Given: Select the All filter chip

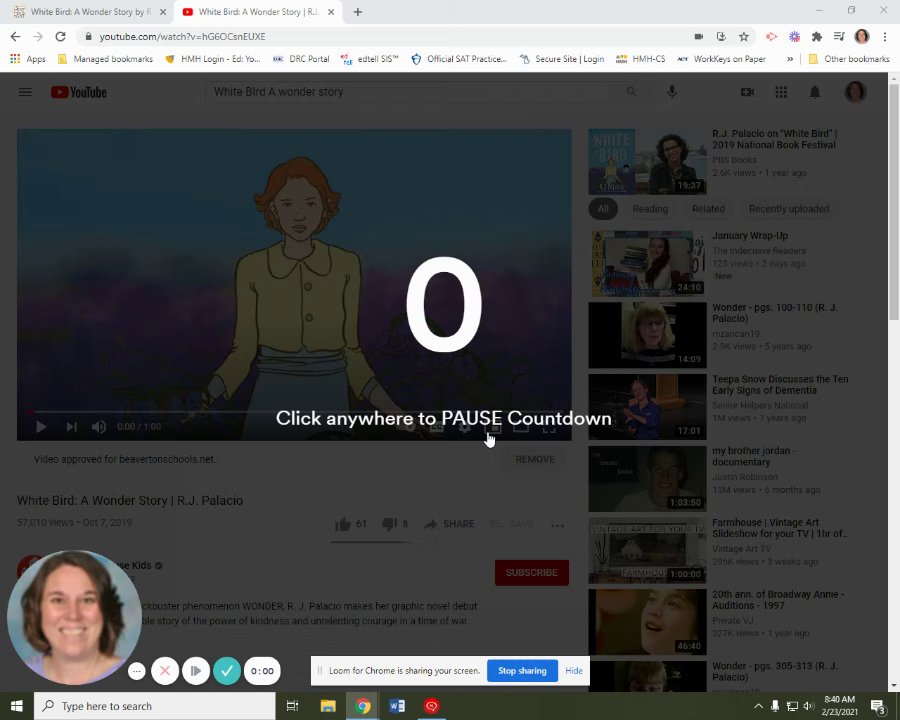Looking at the screenshot, I should [x=603, y=208].
